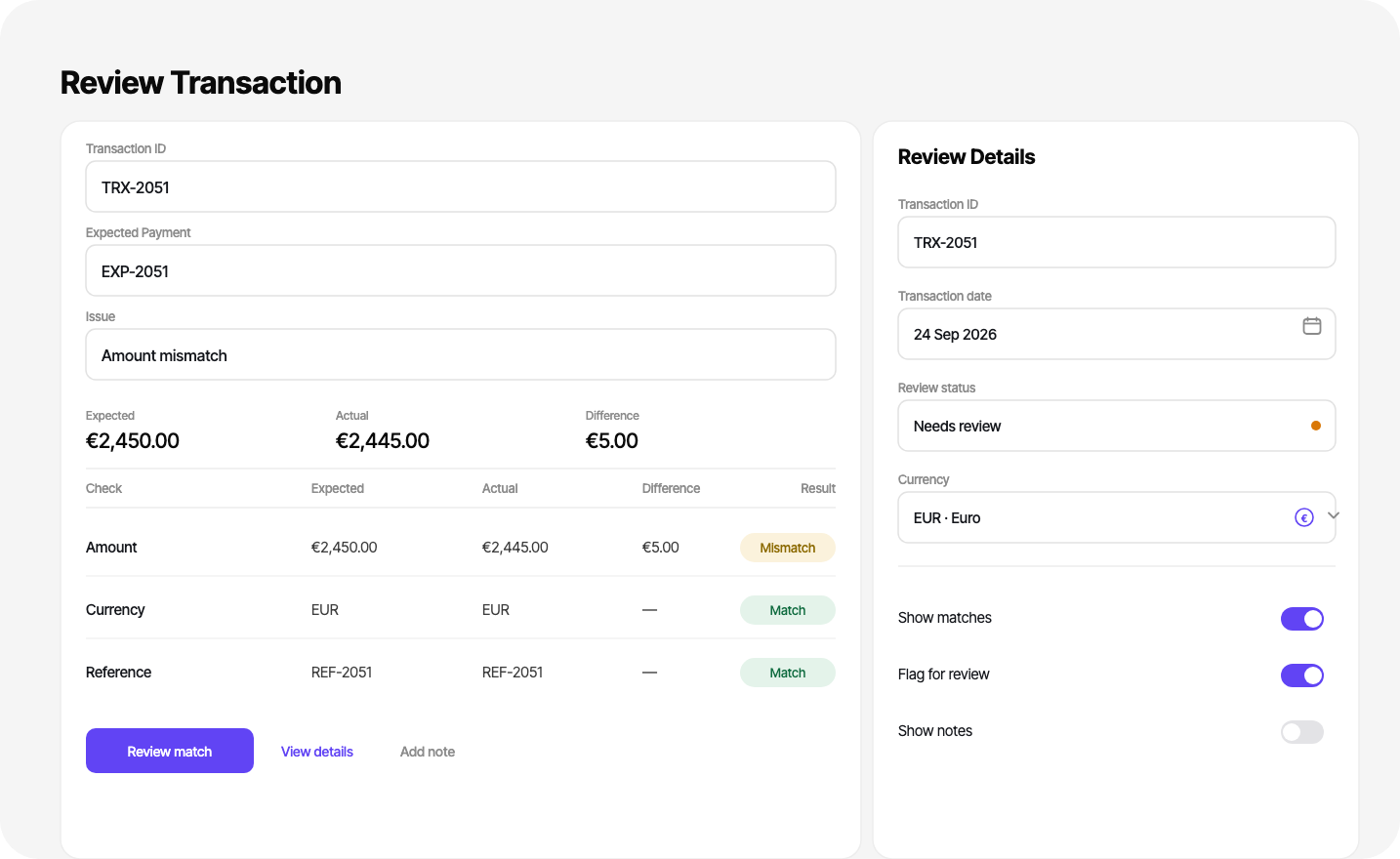Click the Check column header
The image size is (1400, 859).
[103, 488]
